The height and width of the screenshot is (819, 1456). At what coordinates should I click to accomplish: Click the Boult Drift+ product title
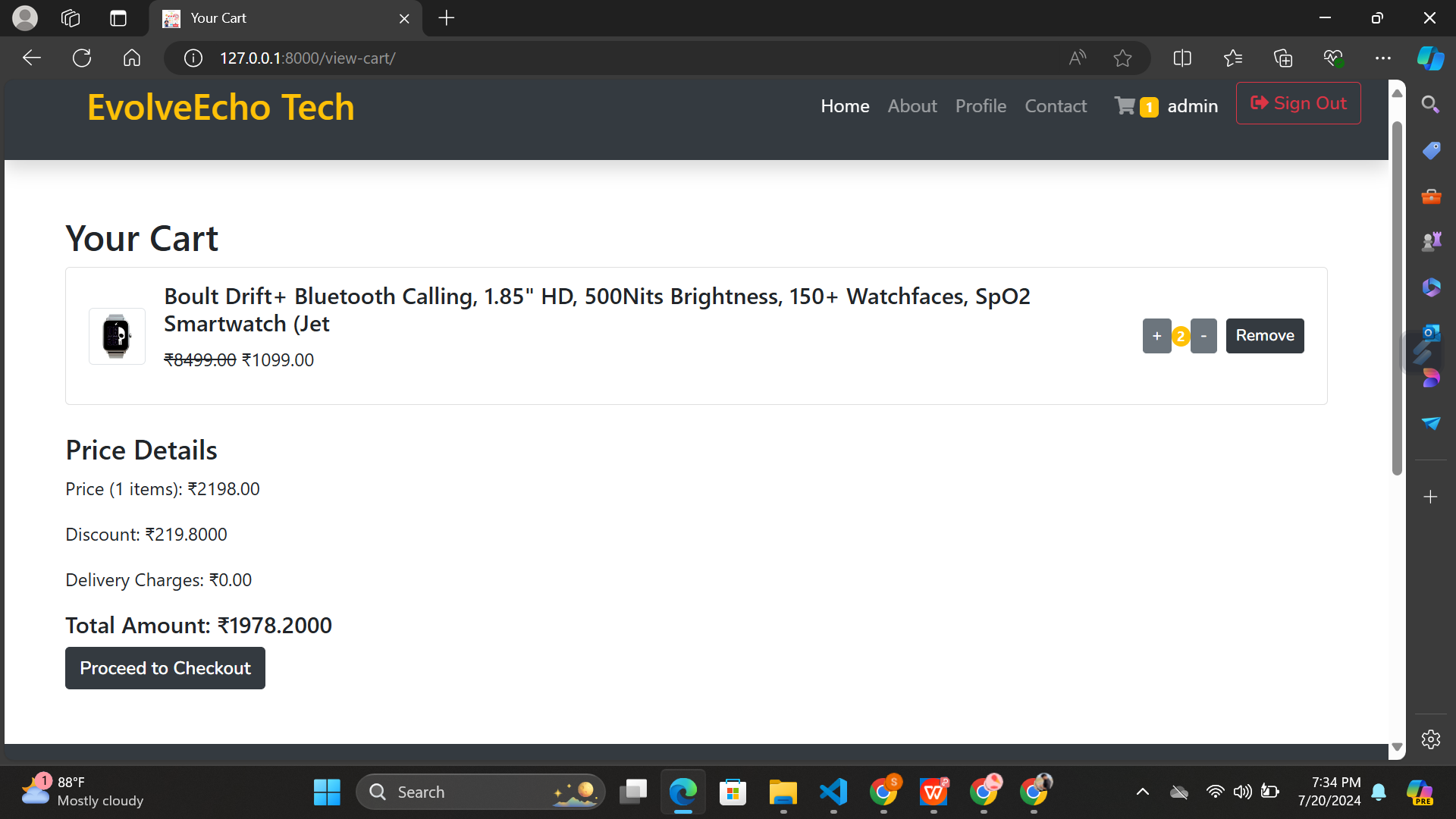point(597,309)
